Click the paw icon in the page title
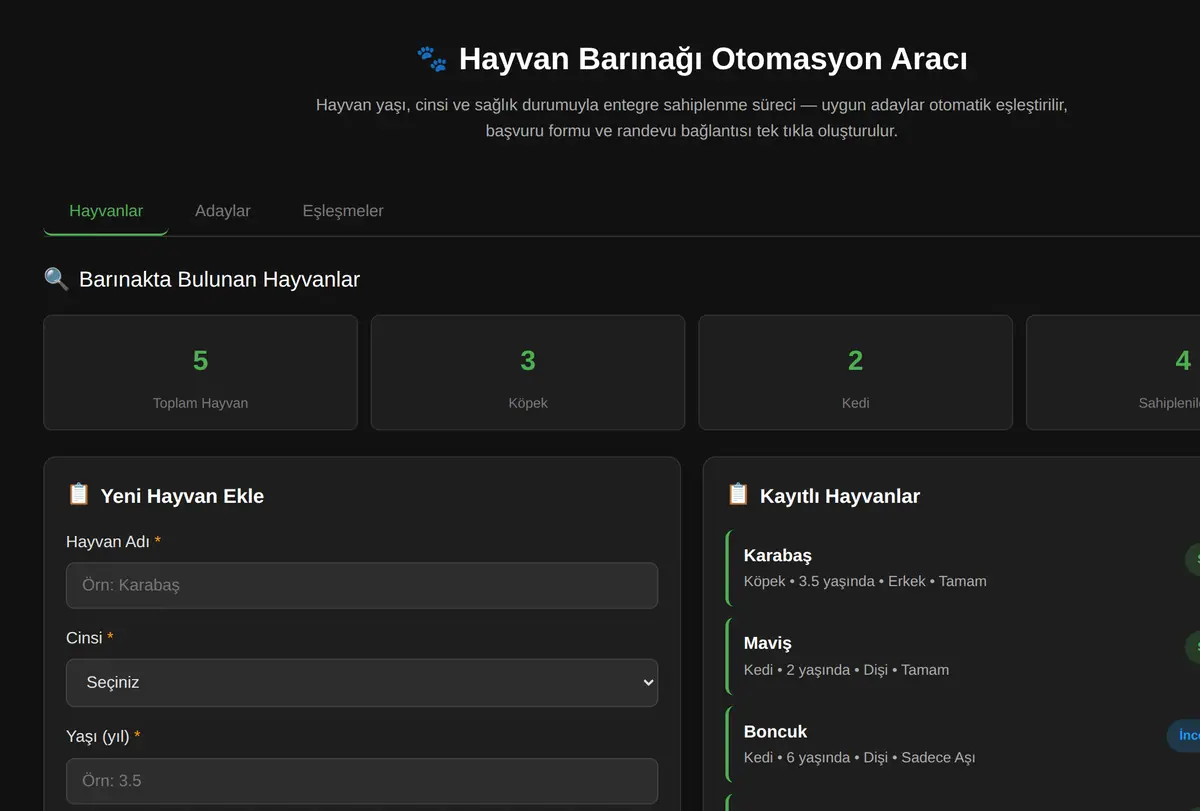Viewport: 1200px width, 811px height. coord(432,59)
